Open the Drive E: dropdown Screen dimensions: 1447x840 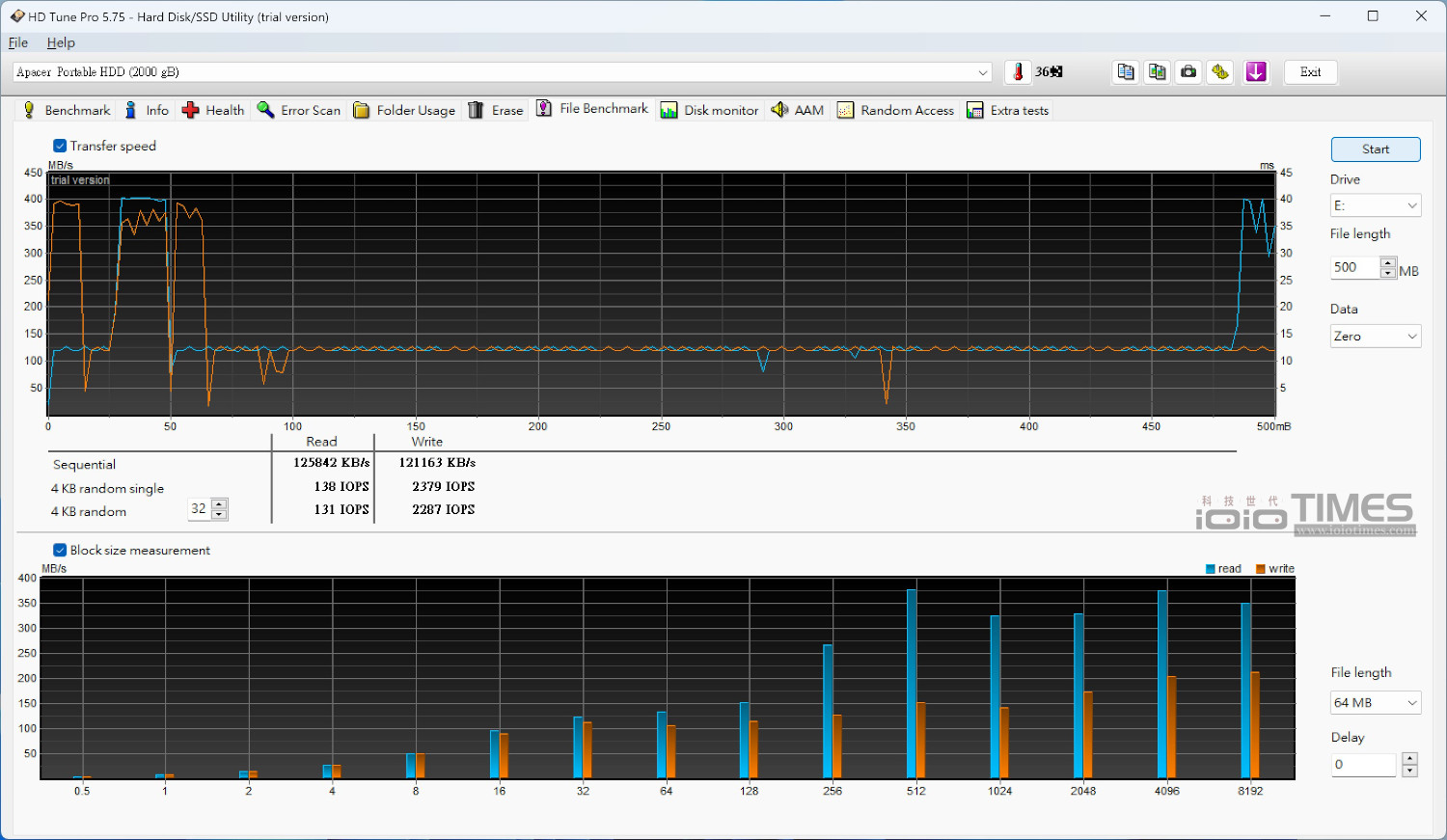(1376, 205)
